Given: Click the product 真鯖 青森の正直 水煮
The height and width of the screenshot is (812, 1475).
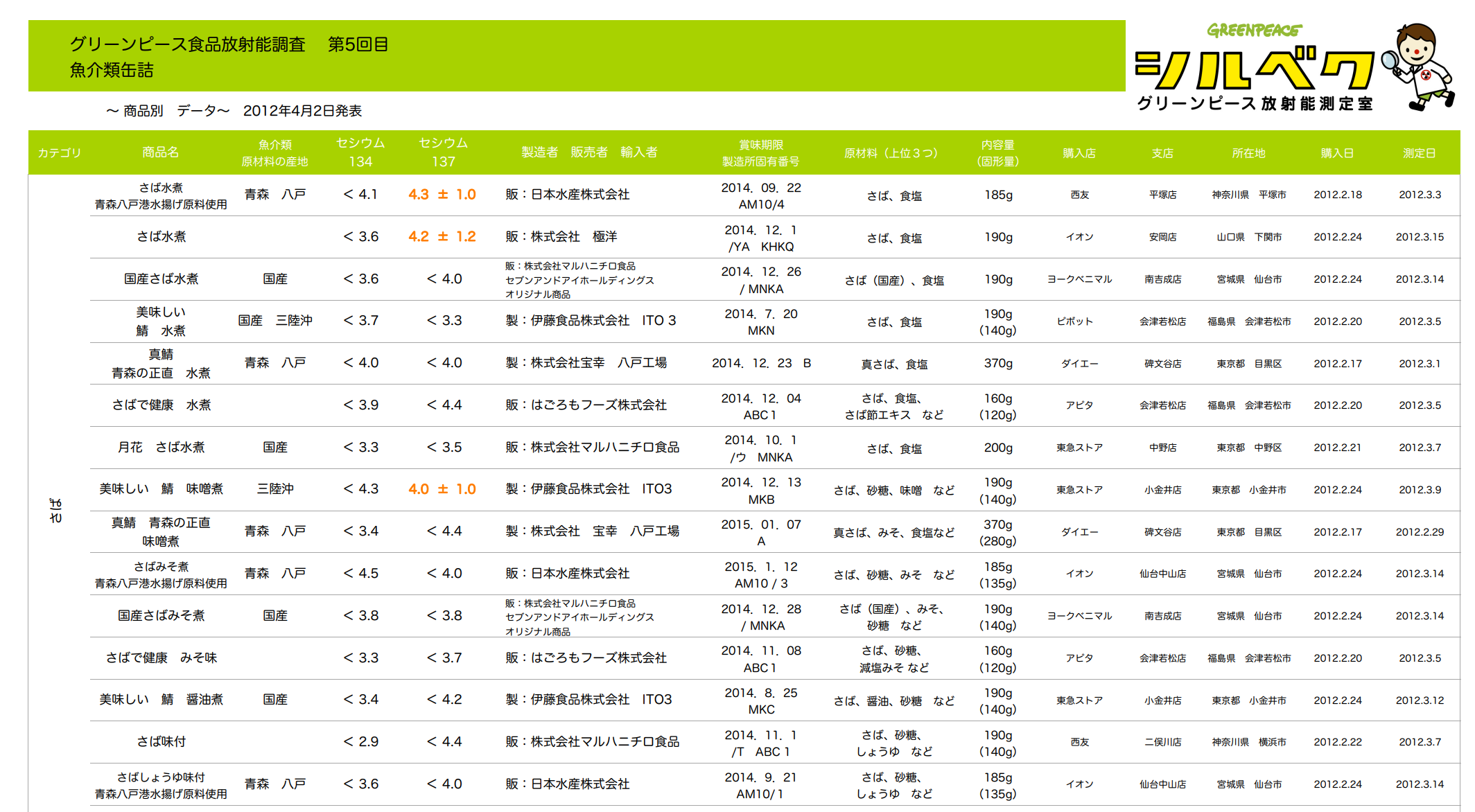Looking at the screenshot, I should pos(161,364).
